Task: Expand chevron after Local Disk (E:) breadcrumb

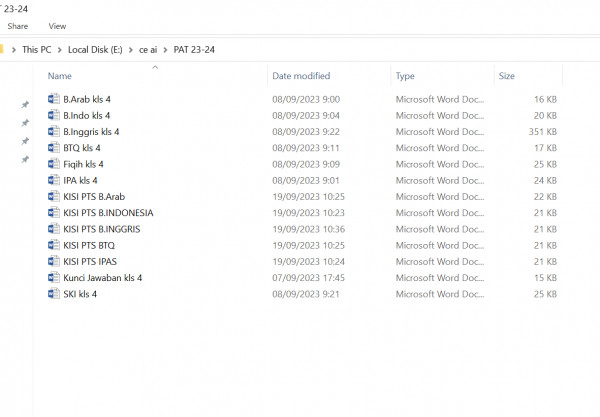Action: point(130,50)
